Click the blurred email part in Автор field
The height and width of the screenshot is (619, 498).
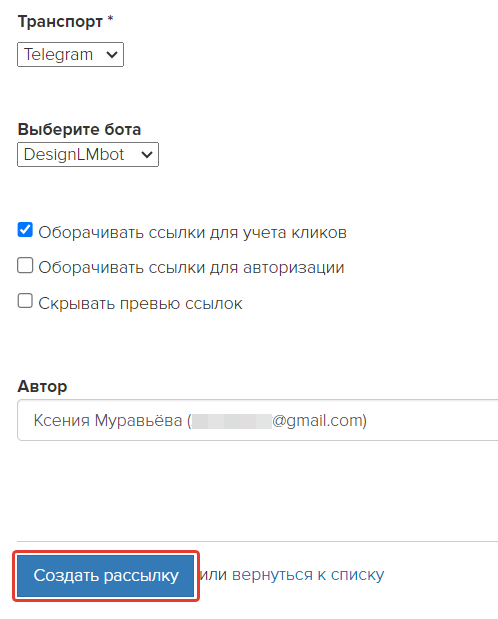[x=232, y=421]
